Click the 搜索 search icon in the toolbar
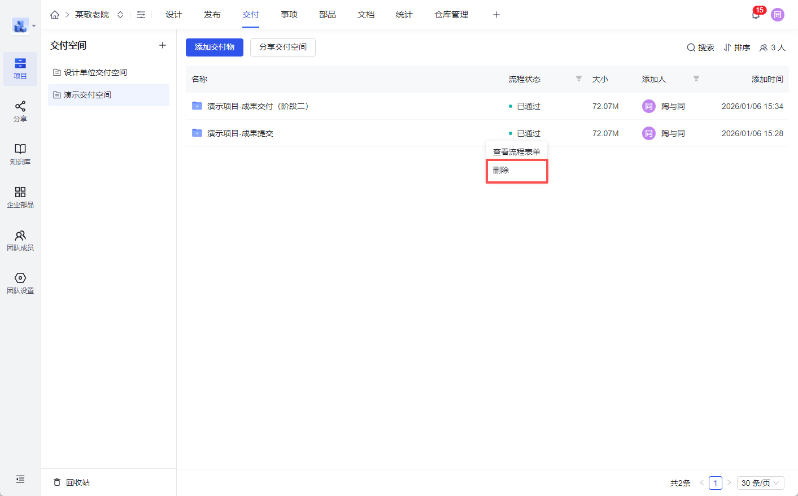 pyautogui.click(x=700, y=47)
